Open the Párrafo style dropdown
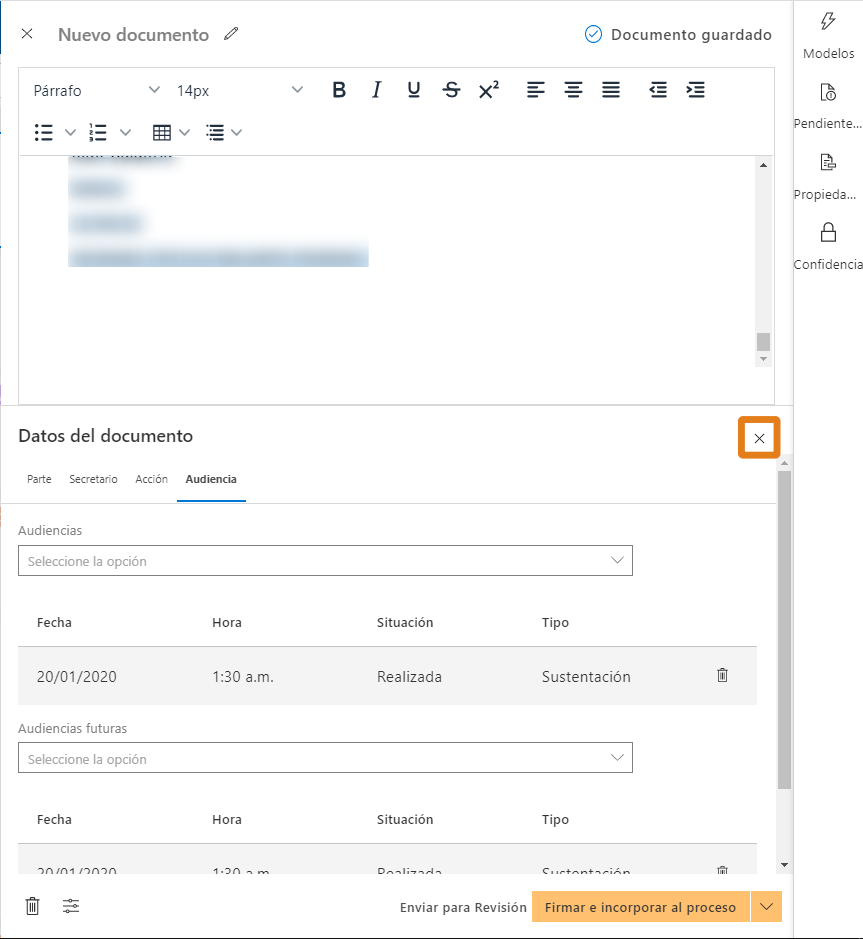 click(x=96, y=90)
